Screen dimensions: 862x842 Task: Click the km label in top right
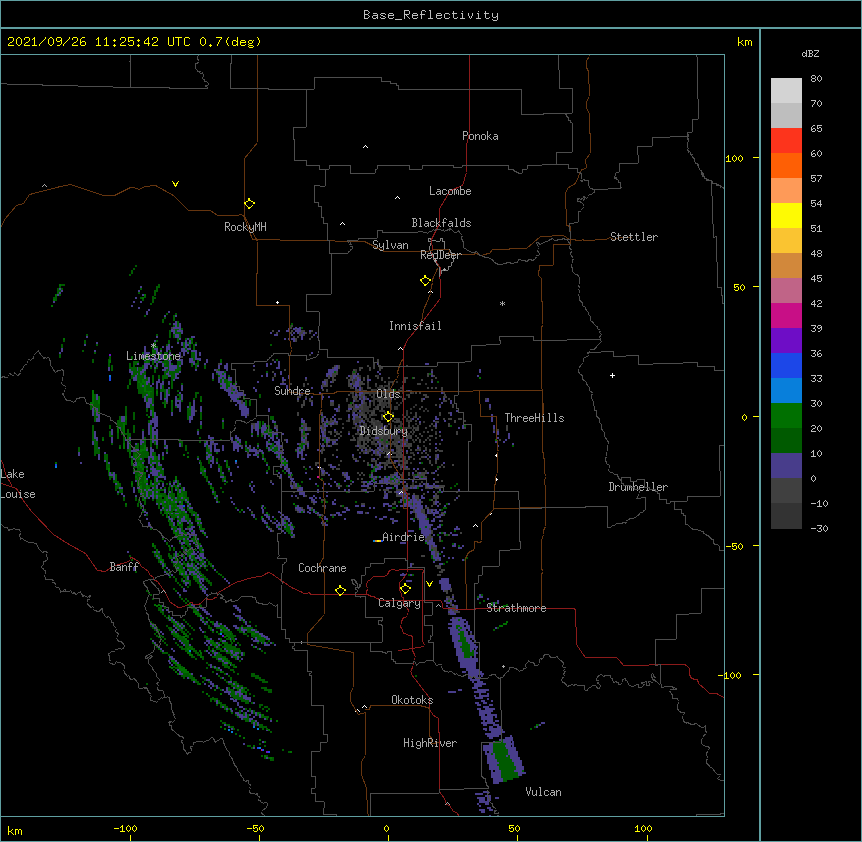(x=744, y=42)
